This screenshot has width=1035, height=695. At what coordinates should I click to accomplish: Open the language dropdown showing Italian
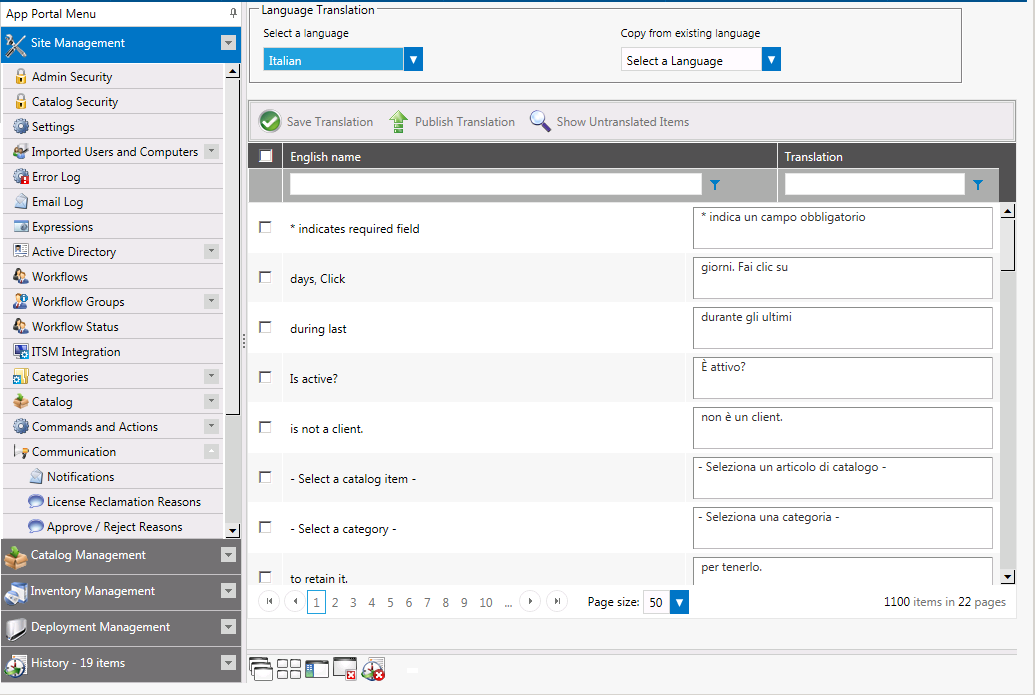[413, 58]
